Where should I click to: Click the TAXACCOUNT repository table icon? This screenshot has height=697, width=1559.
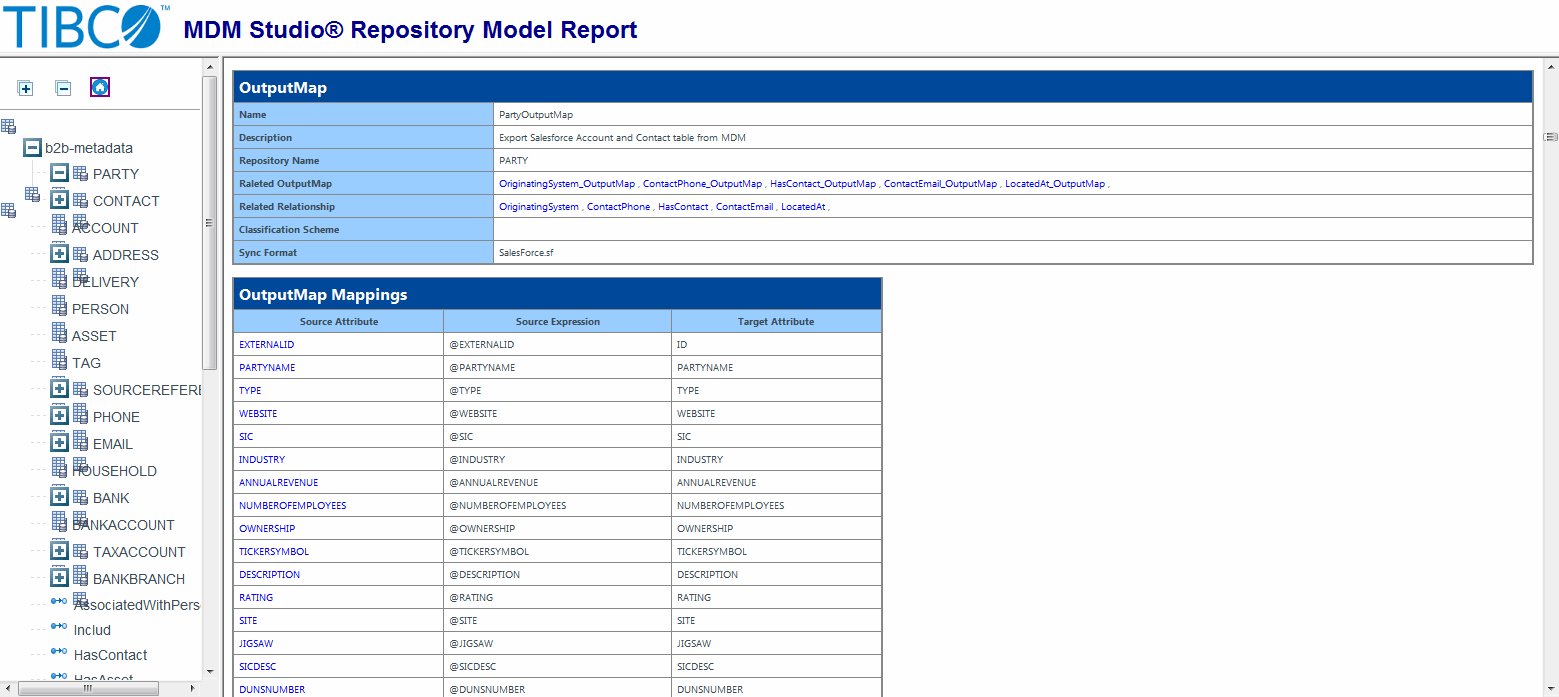pos(80,551)
